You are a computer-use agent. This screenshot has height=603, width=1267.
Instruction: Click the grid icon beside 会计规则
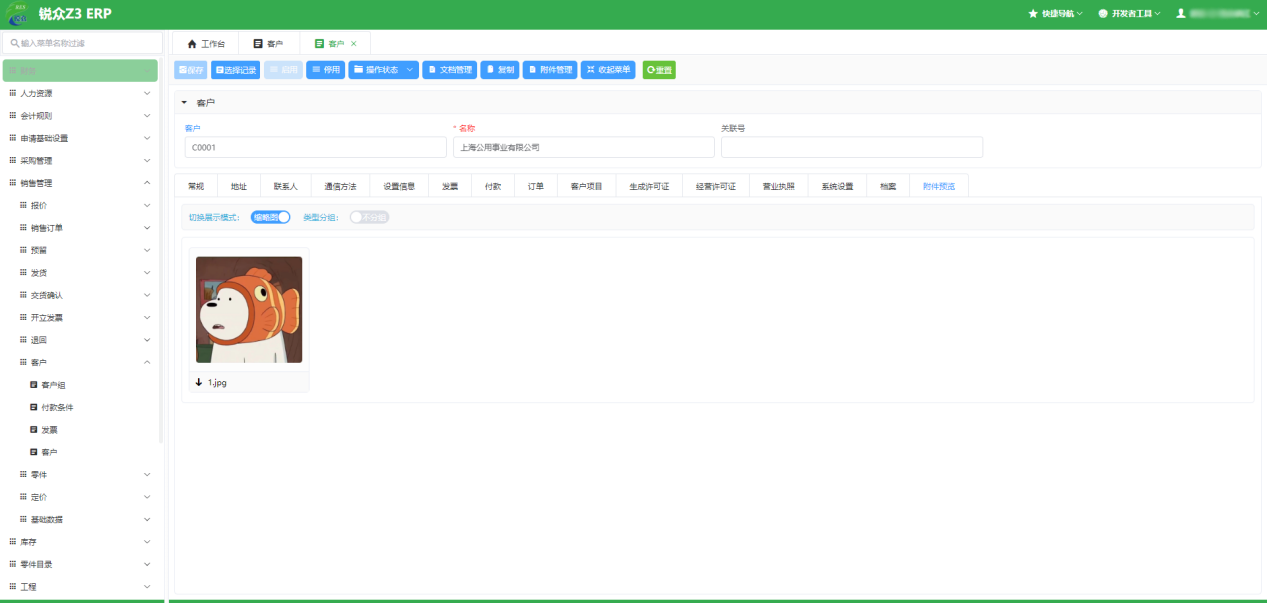coord(13,116)
